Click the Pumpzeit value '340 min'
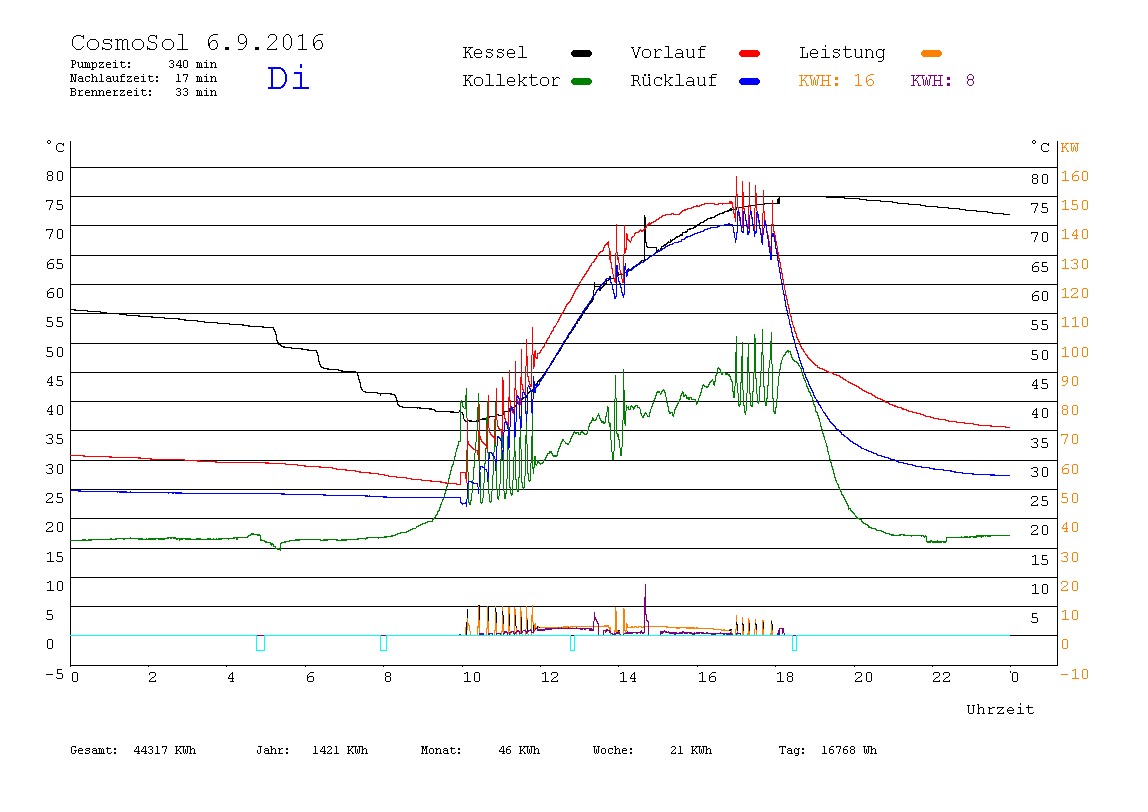Viewport: 1148px width, 812px height. [x=193, y=64]
